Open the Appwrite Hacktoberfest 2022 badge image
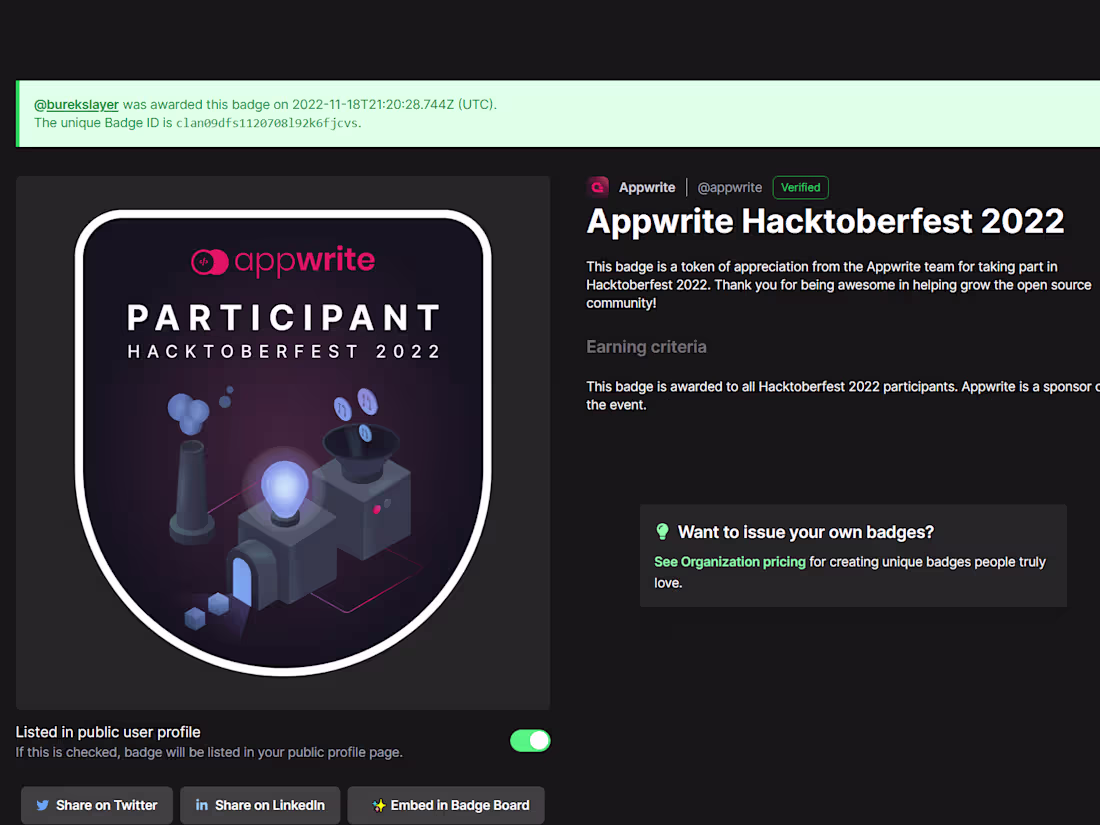This screenshot has width=1100, height=825. click(x=283, y=443)
